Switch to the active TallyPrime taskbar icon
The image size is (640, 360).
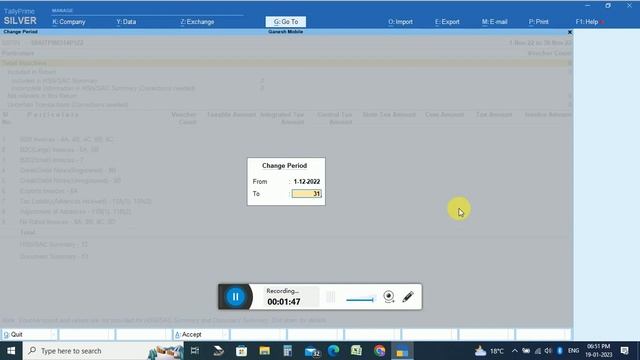[x=402, y=351]
